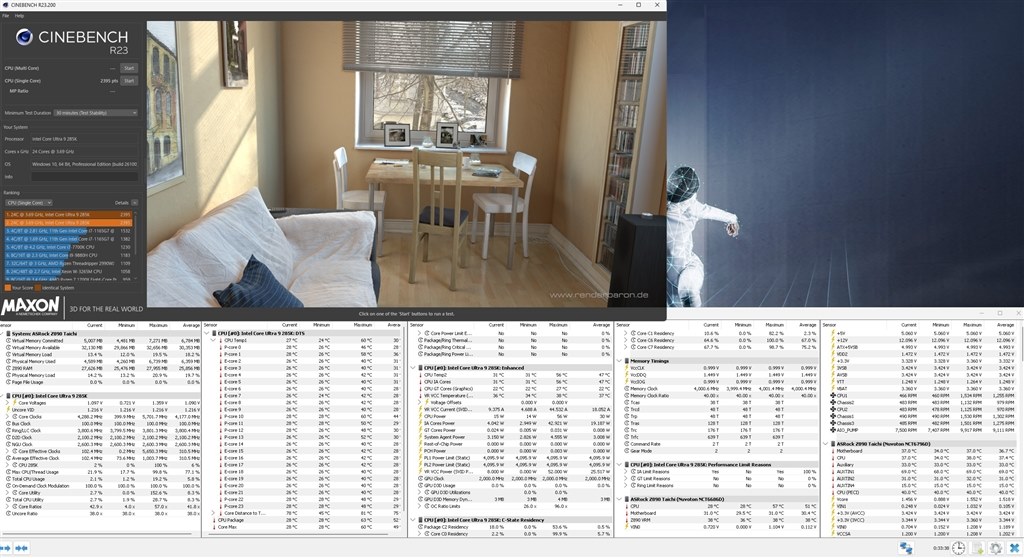Expand the IA Limit Reasons row
This screenshot has height=558, width=1024.
click(x=626, y=472)
